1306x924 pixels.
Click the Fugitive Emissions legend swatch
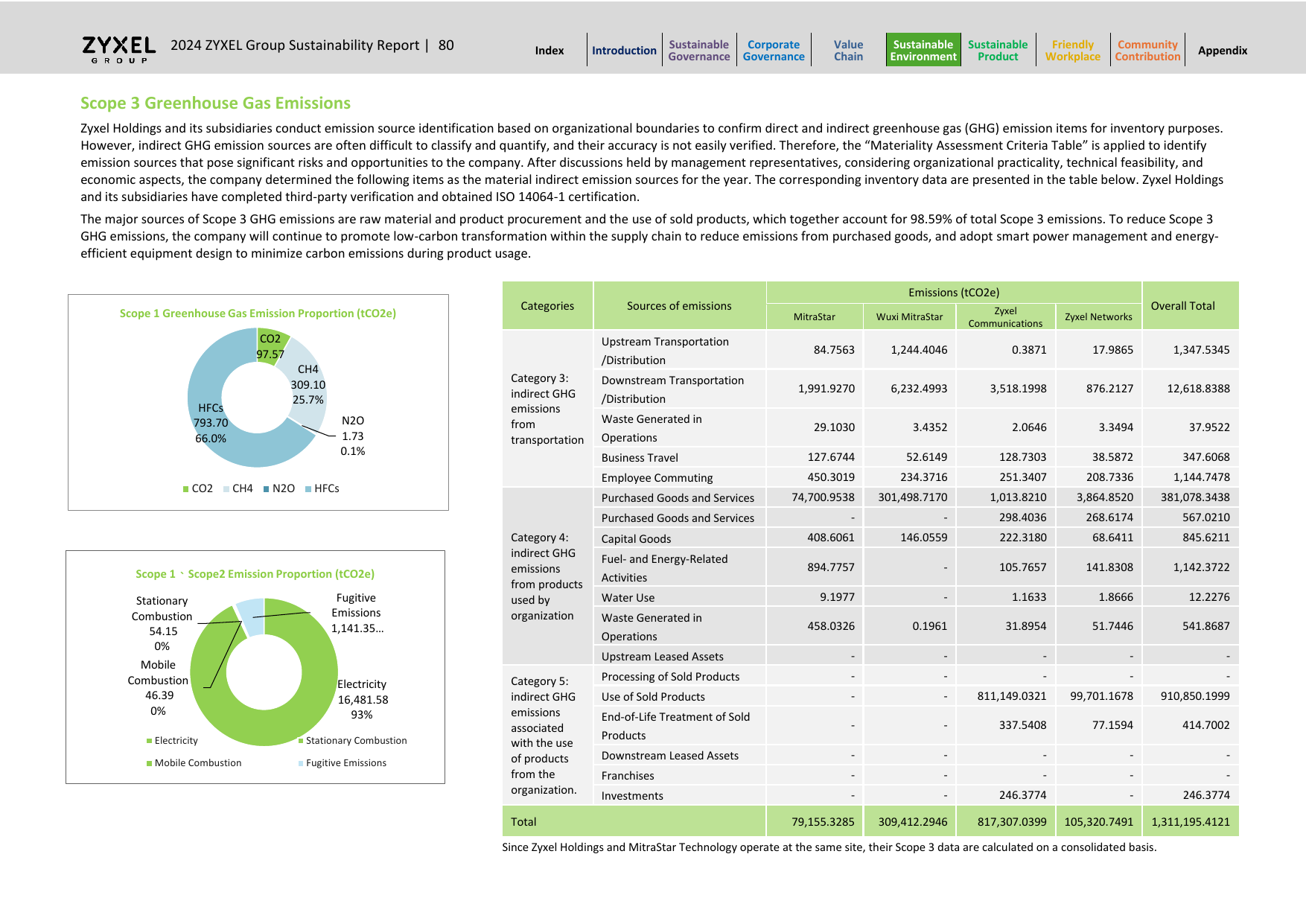[x=301, y=763]
